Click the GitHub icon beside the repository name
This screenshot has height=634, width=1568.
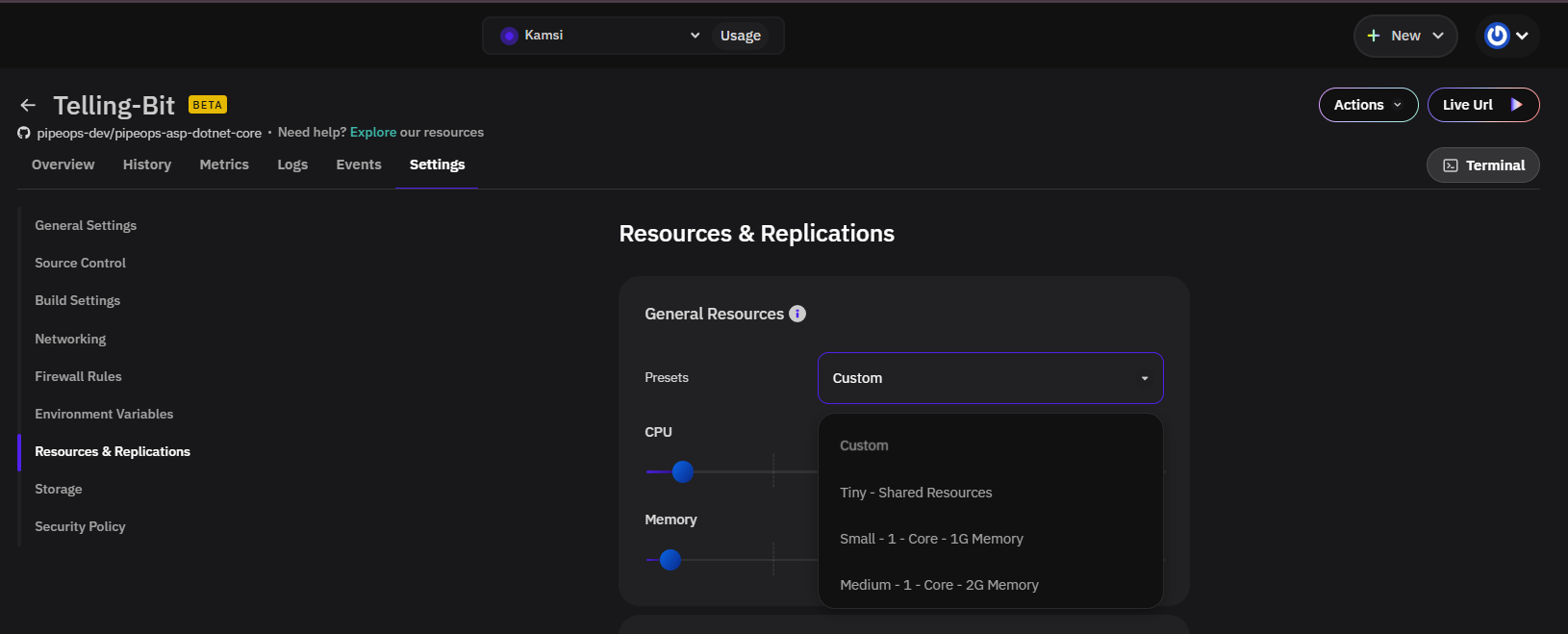click(24, 133)
